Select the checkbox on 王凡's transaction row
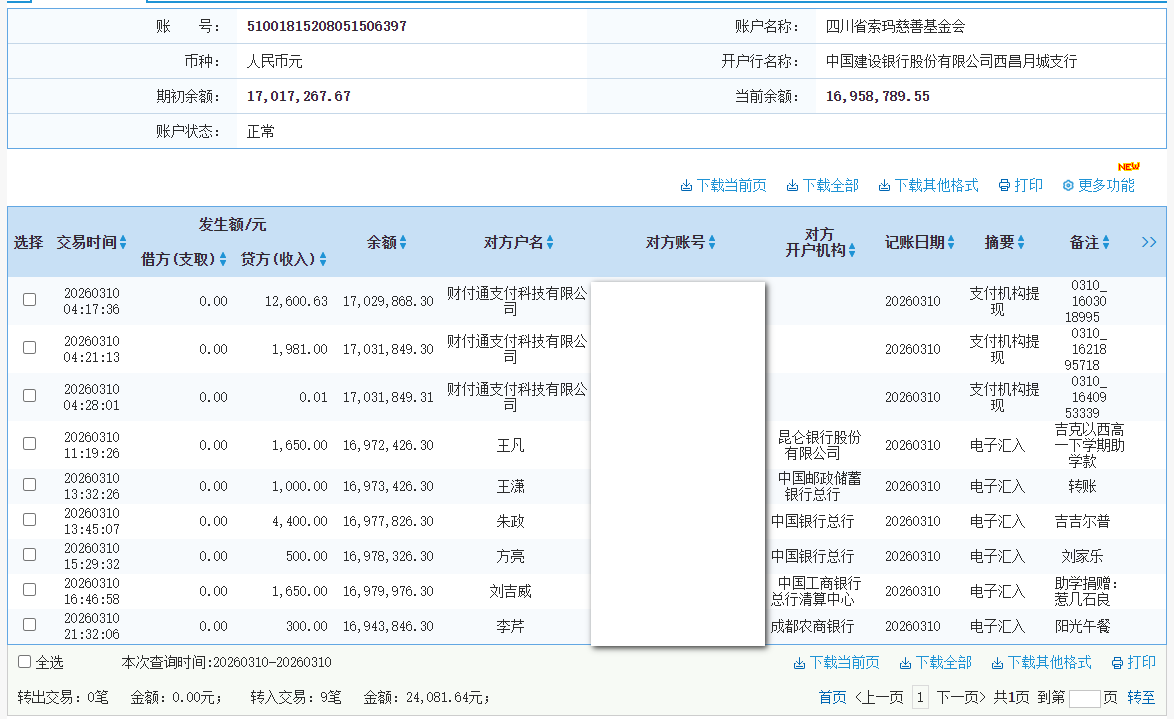Viewport: 1174px width, 719px height. [29, 444]
